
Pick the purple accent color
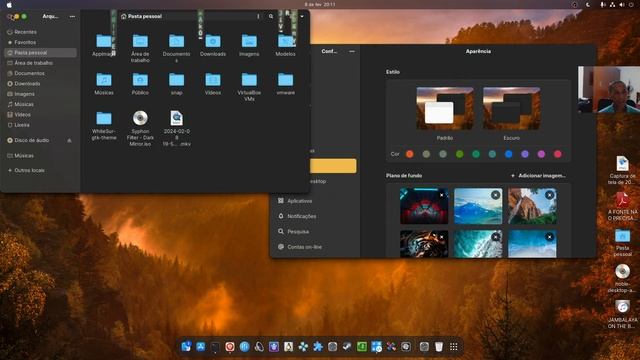click(525, 154)
